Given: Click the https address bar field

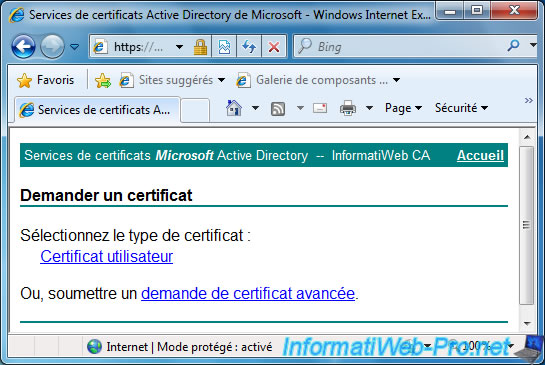Looking at the screenshot, I should [138, 46].
